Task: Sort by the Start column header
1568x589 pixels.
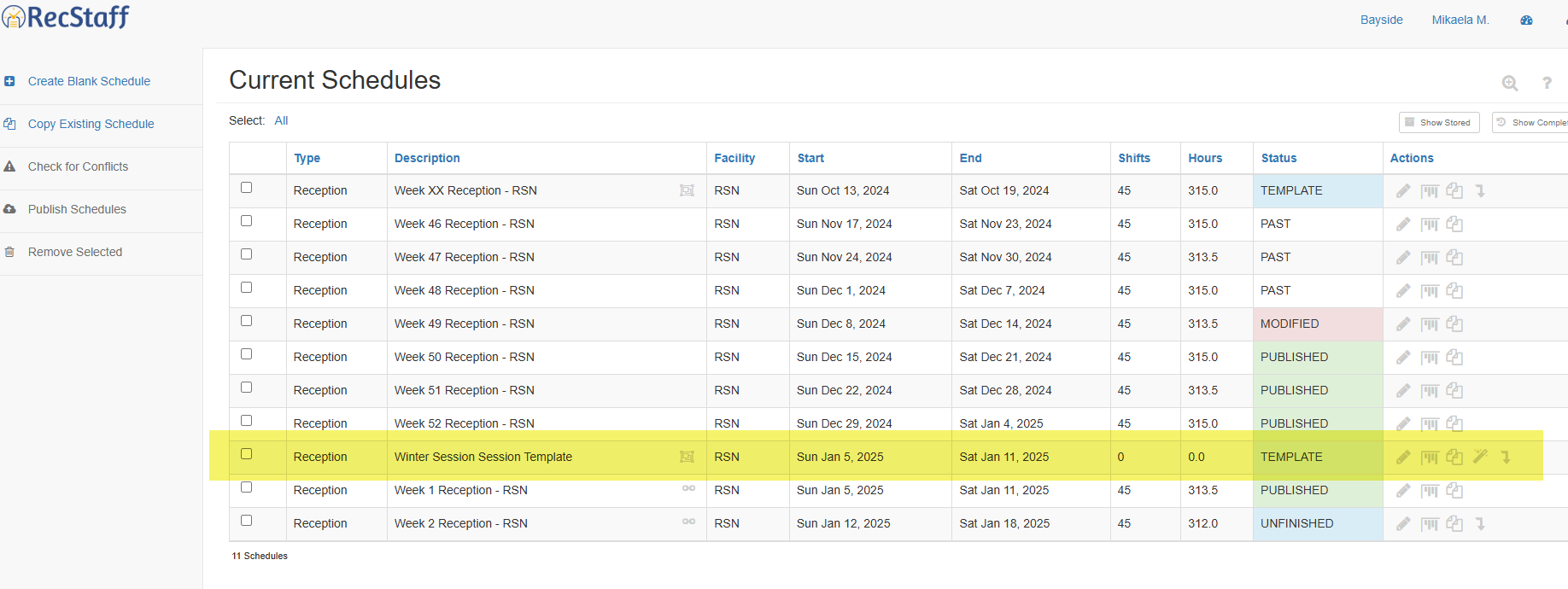Action: pos(810,158)
